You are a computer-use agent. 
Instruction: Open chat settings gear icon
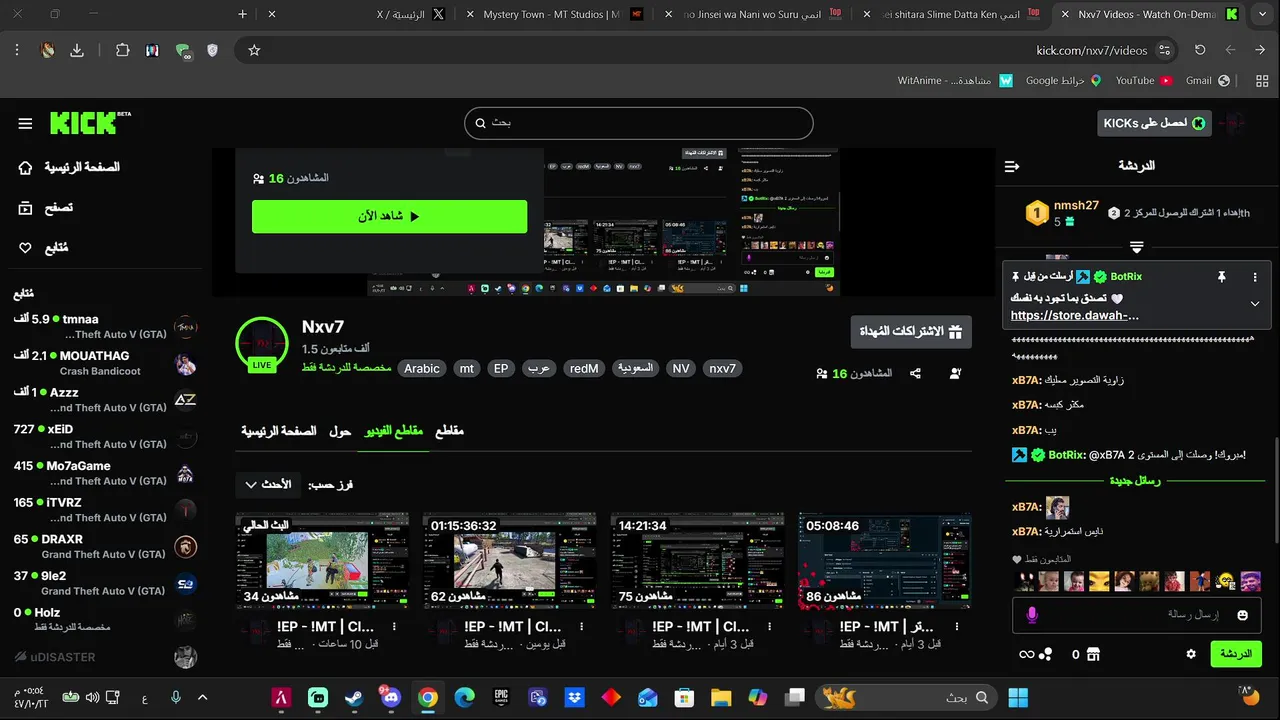pyautogui.click(x=1191, y=654)
